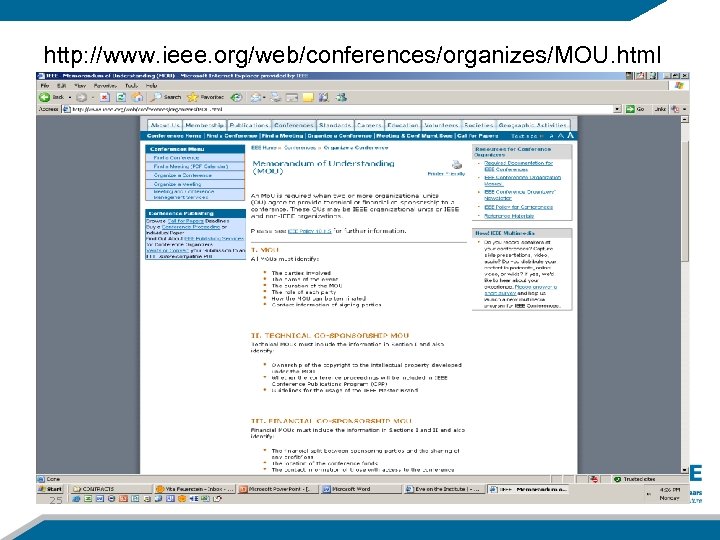
Task: Open the File menu
Action: pyautogui.click(x=45, y=85)
